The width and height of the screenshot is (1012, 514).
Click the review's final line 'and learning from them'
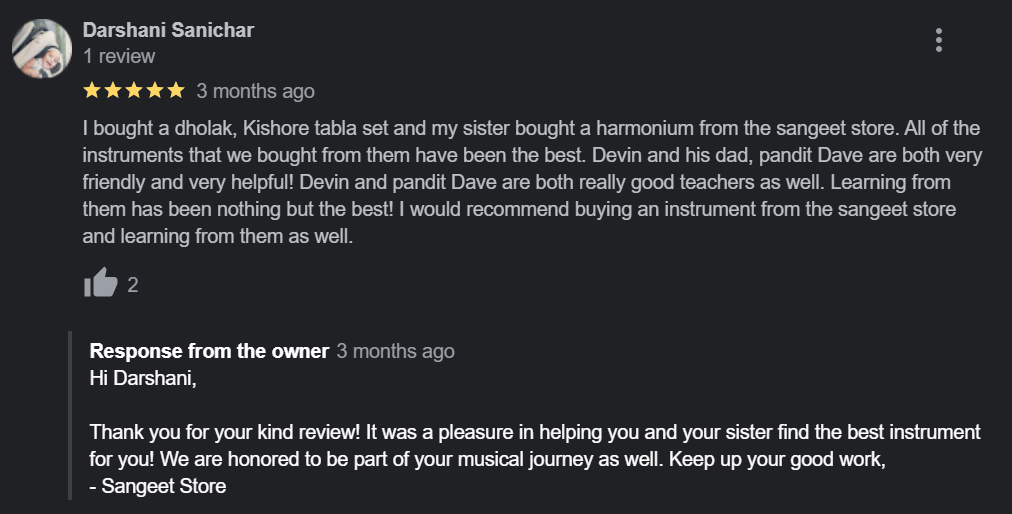click(x=219, y=237)
